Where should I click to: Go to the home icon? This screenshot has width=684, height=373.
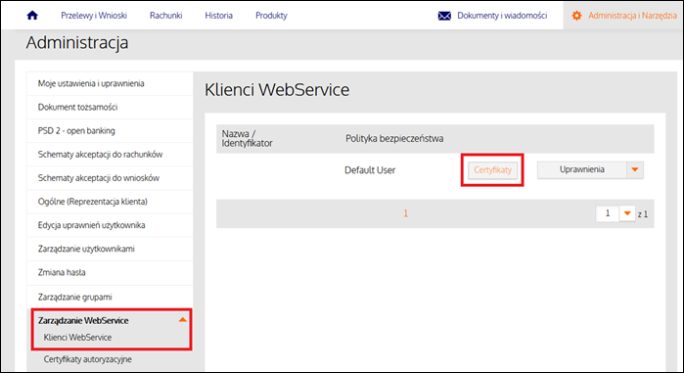coord(32,16)
